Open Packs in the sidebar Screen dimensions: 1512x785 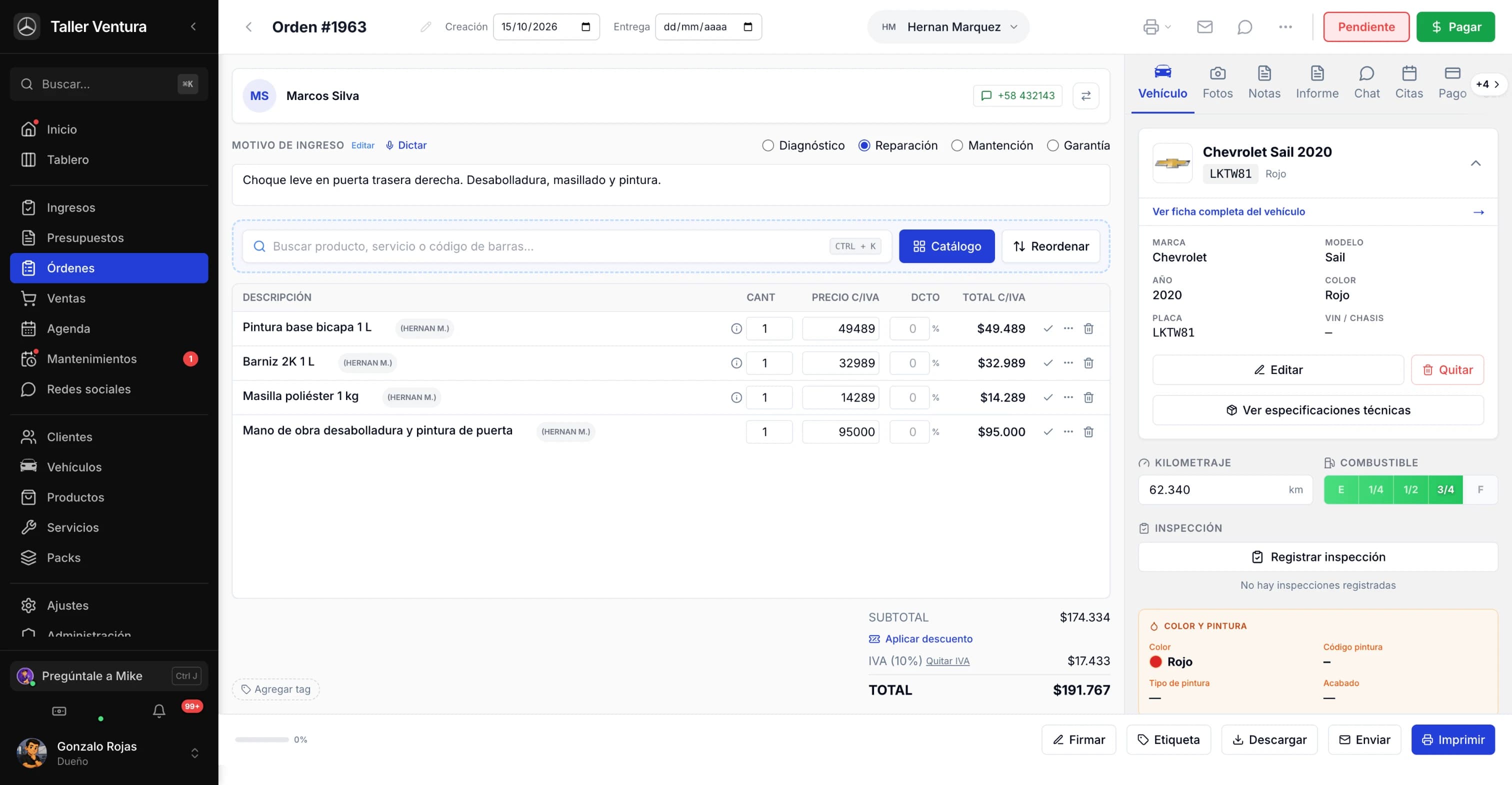tap(109, 558)
